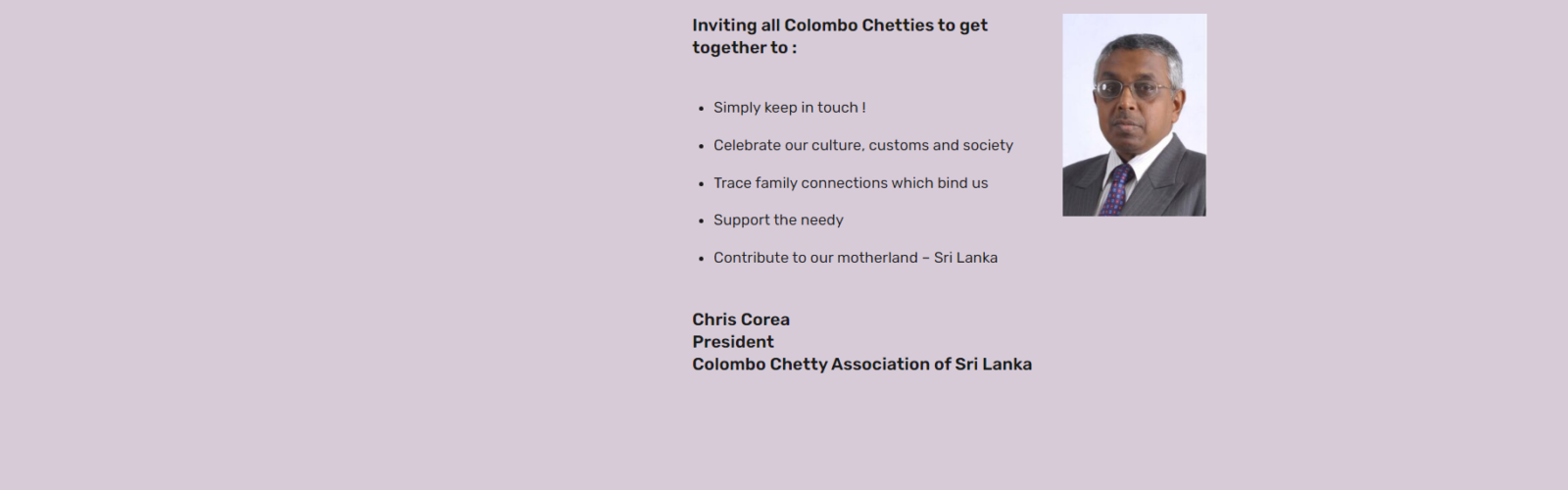Click the "Inviting all Colombo Chetties" heading line

(839, 25)
